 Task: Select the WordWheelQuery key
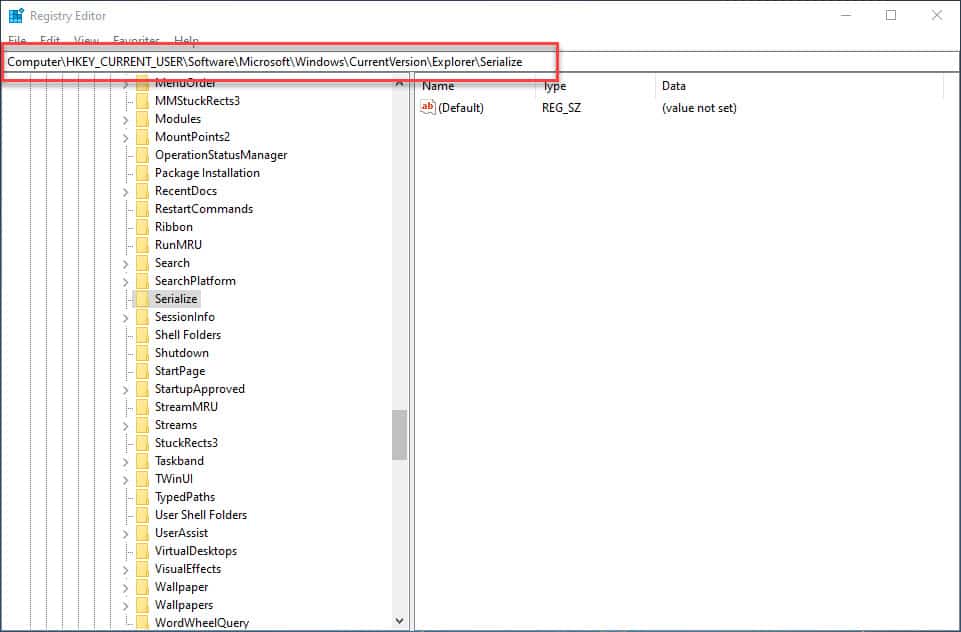coord(202,623)
